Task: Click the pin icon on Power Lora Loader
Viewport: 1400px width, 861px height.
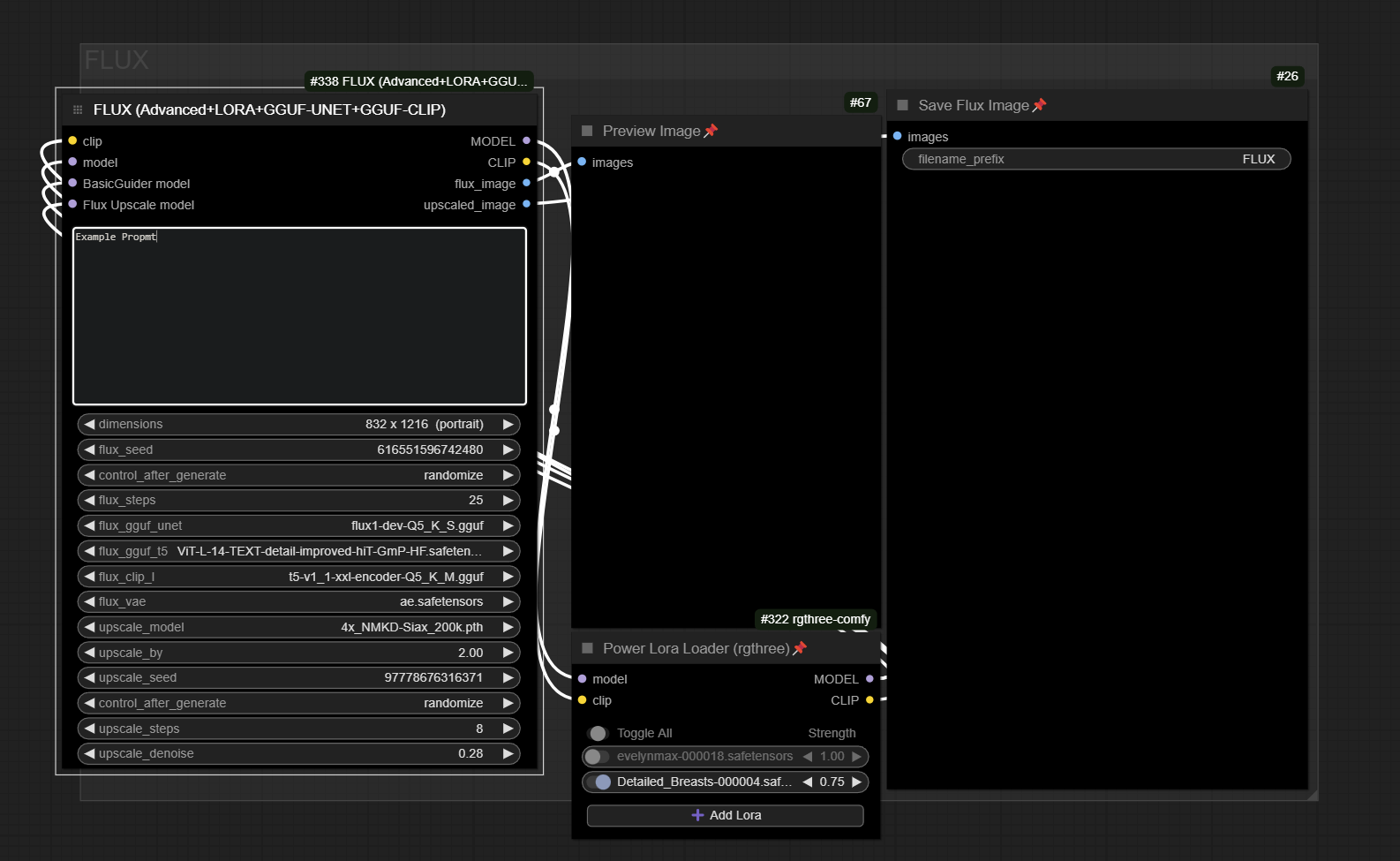Action: tap(800, 648)
